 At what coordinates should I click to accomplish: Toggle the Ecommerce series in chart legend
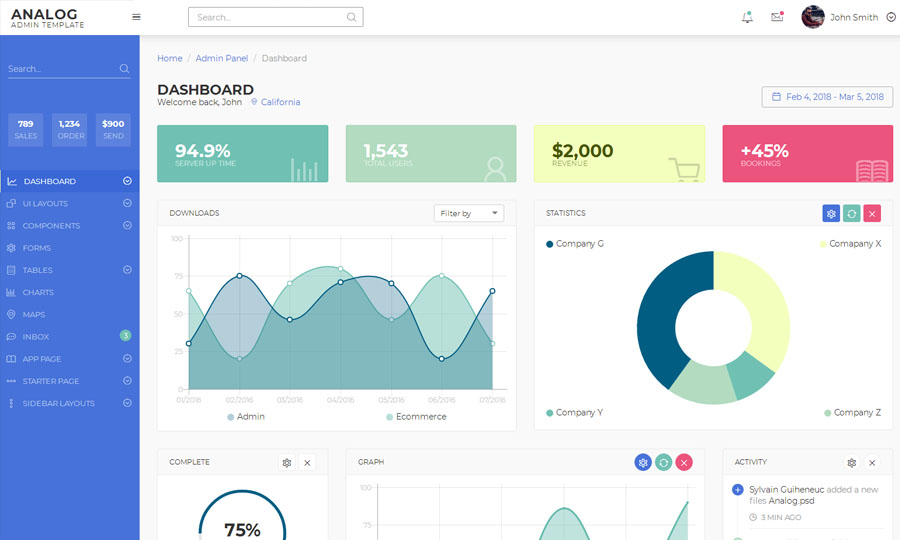[416, 417]
